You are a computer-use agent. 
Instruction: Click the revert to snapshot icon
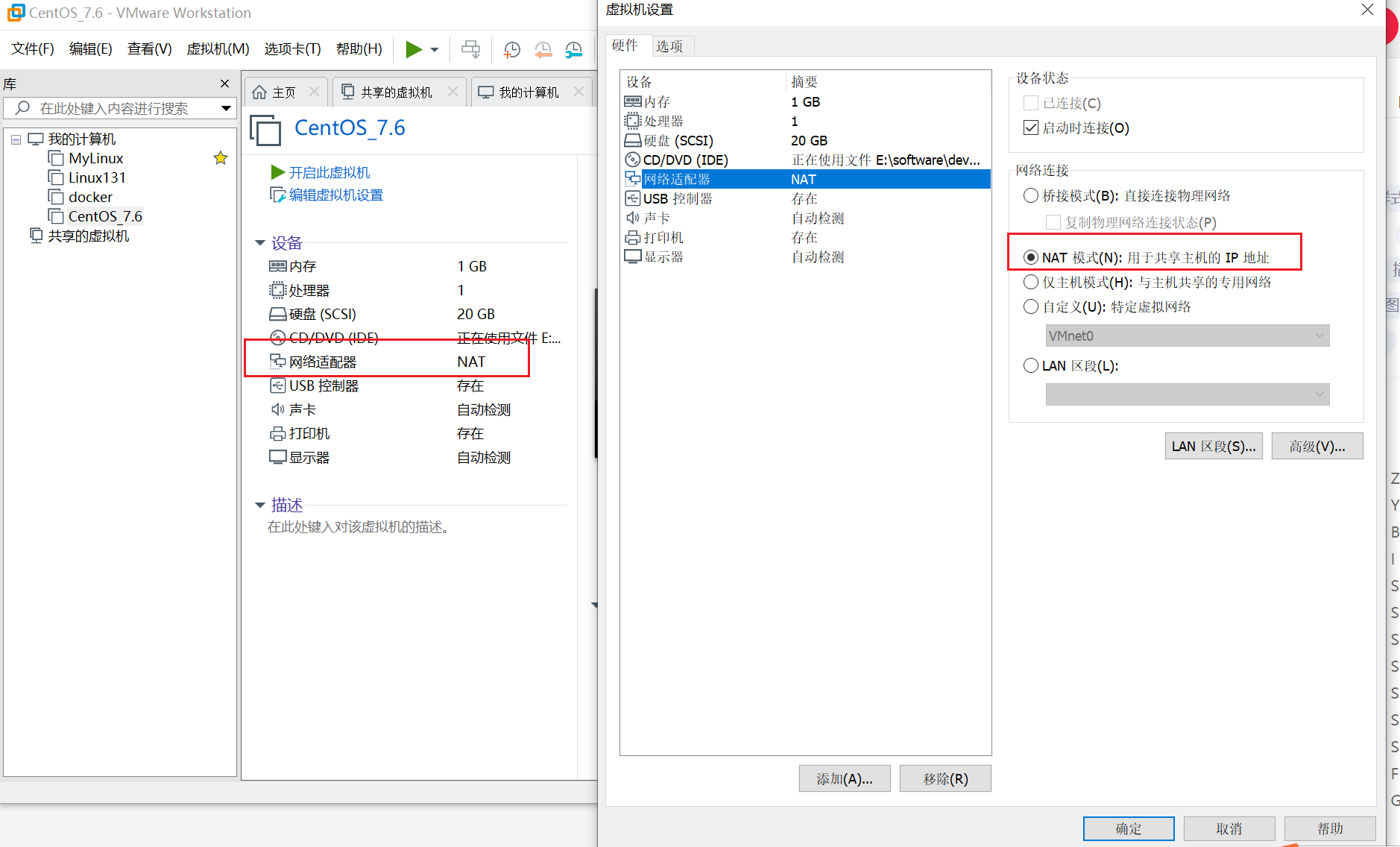(x=543, y=49)
